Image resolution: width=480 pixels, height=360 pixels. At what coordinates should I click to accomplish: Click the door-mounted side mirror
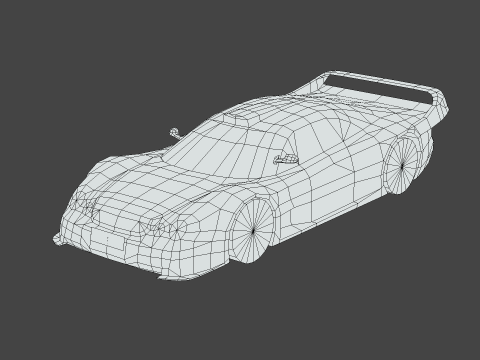coord(286,160)
